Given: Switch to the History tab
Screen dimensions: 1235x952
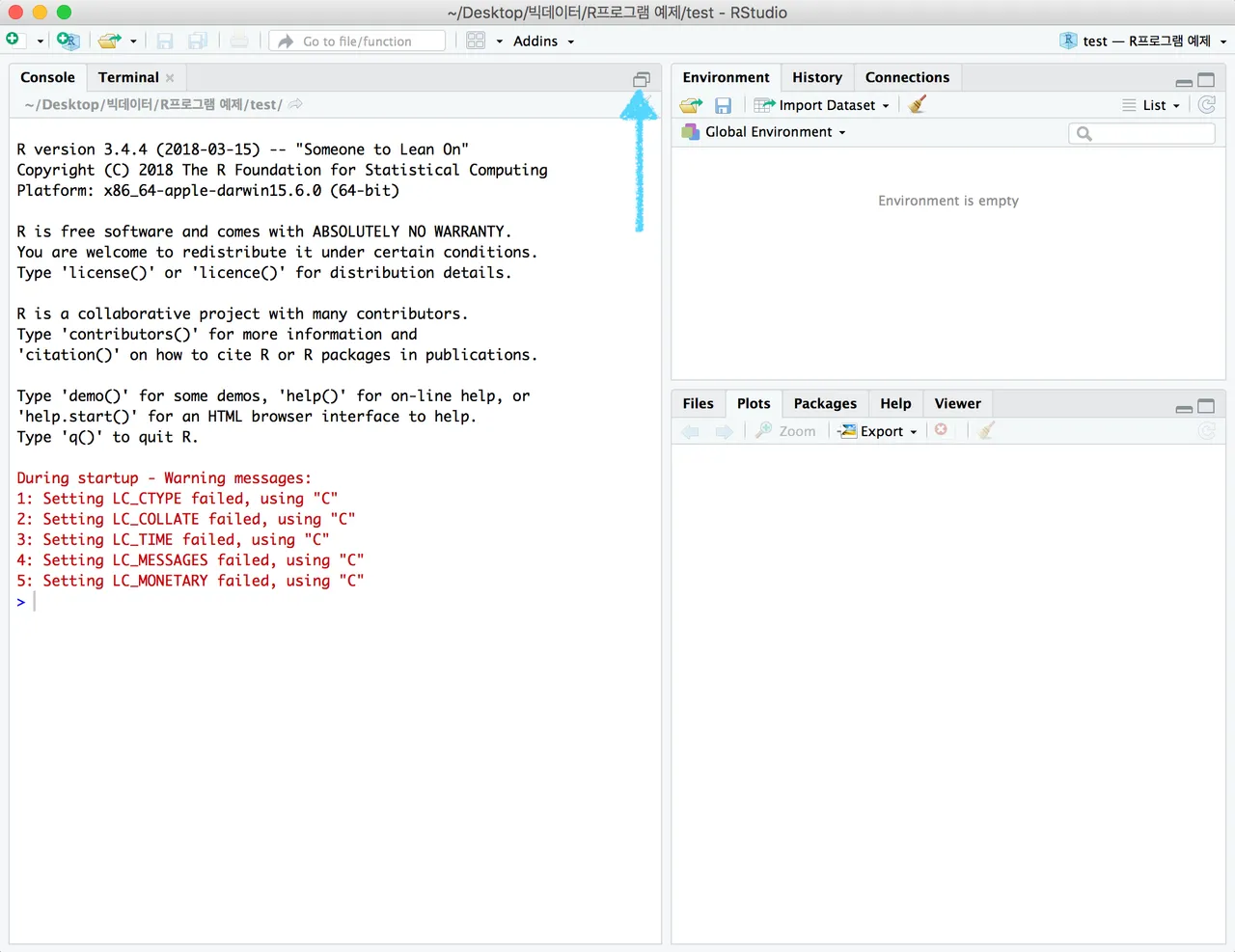Looking at the screenshot, I should click(x=817, y=77).
